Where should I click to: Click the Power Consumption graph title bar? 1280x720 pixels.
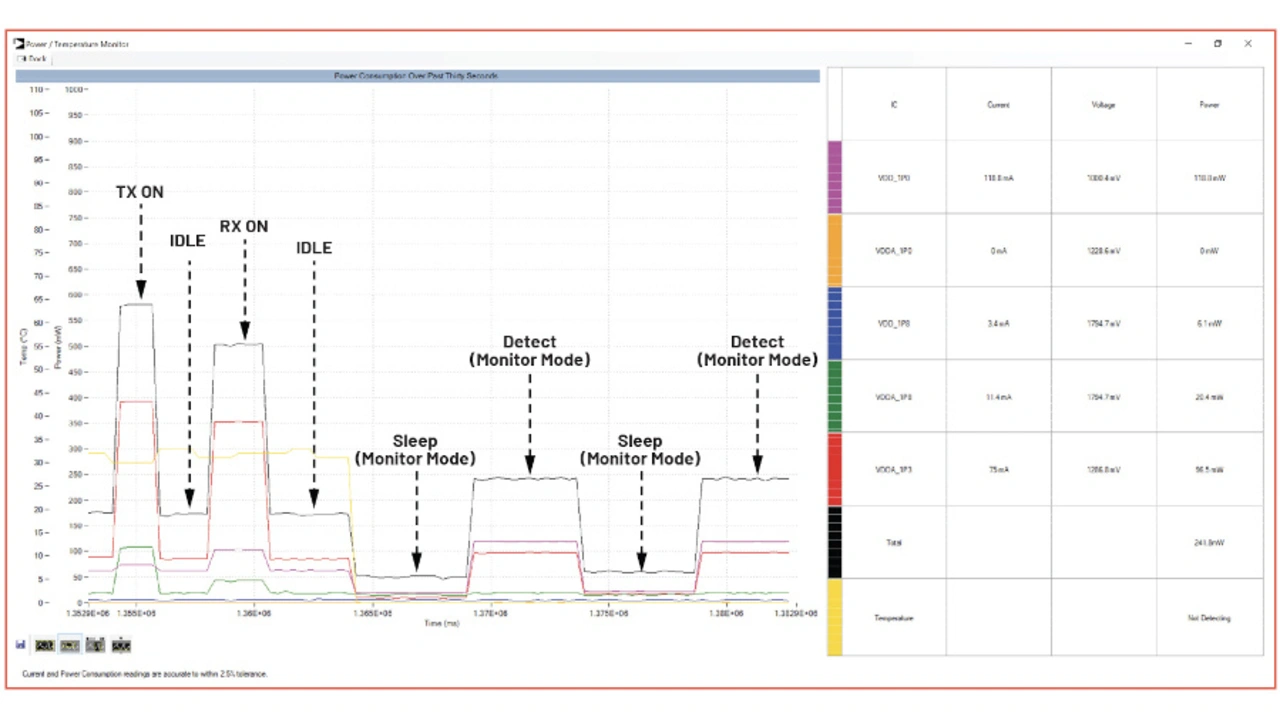(417, 76)
